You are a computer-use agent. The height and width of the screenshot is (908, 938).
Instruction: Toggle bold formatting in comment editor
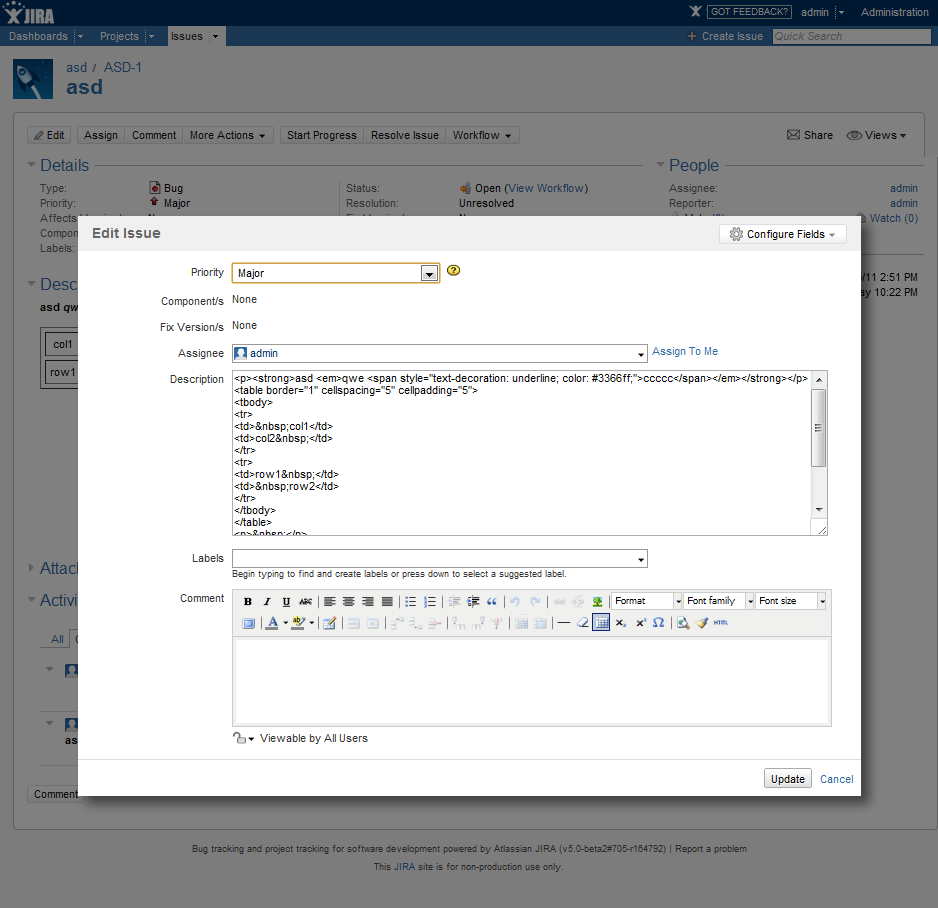tap(248, 602)
